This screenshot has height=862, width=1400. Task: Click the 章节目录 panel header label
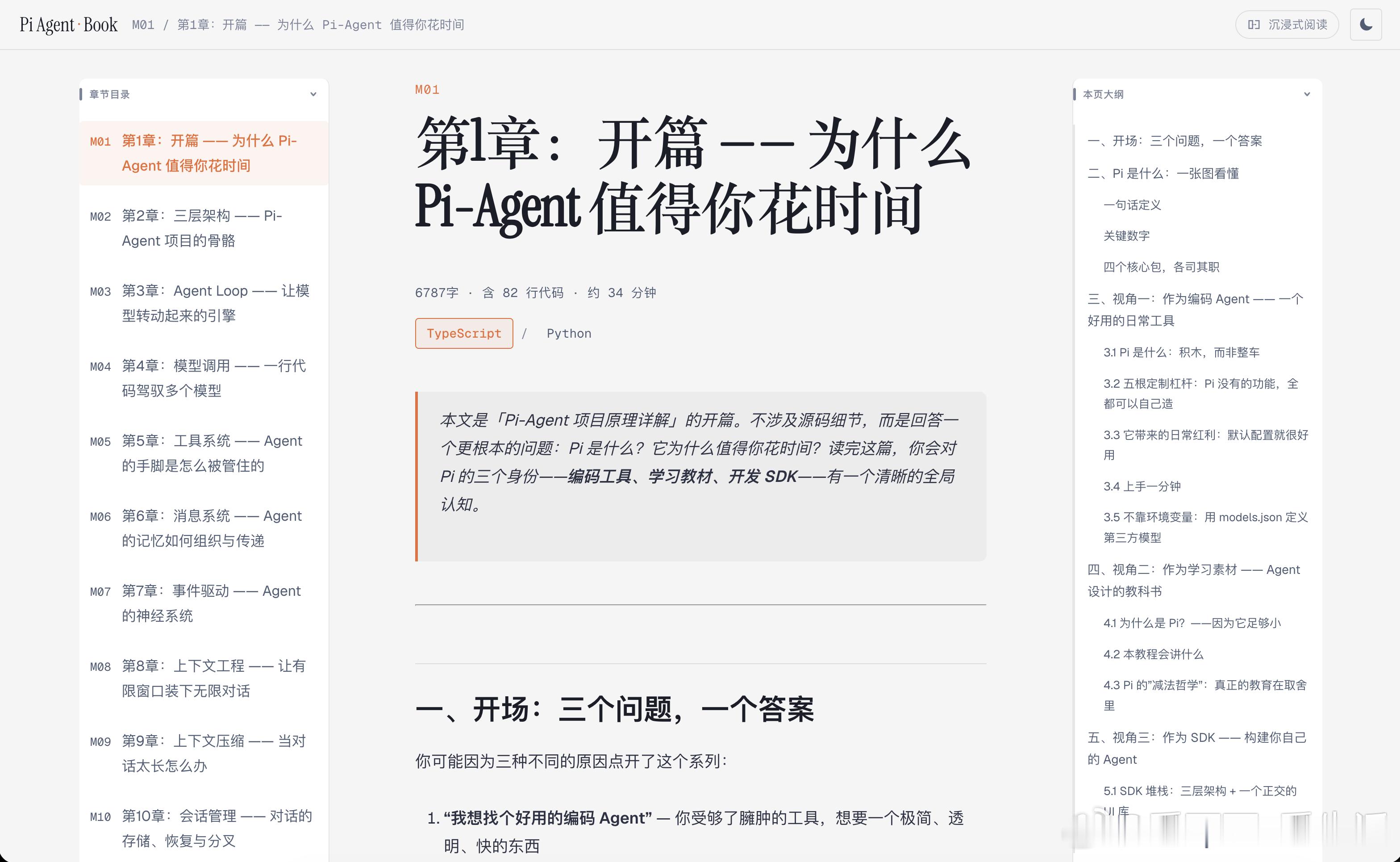(x=109, y=94)
